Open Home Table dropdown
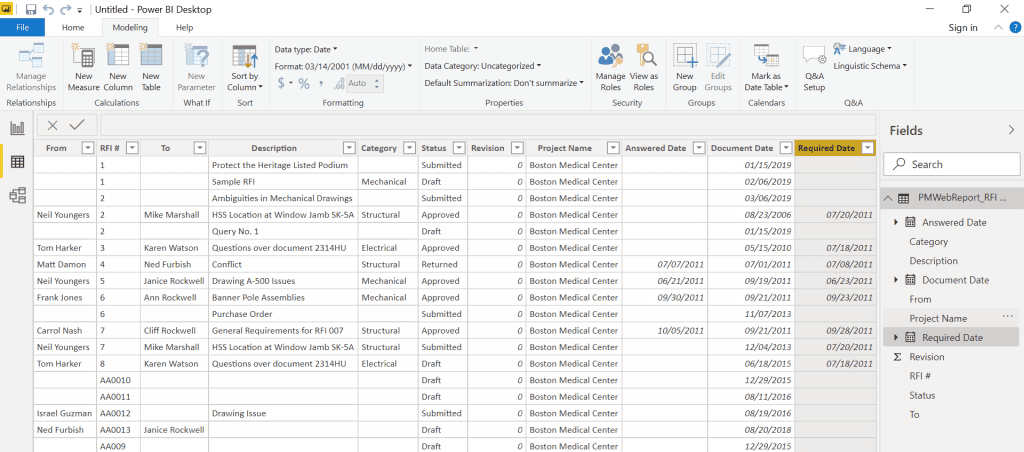The image size is (1024, 452). pos(451,49)
